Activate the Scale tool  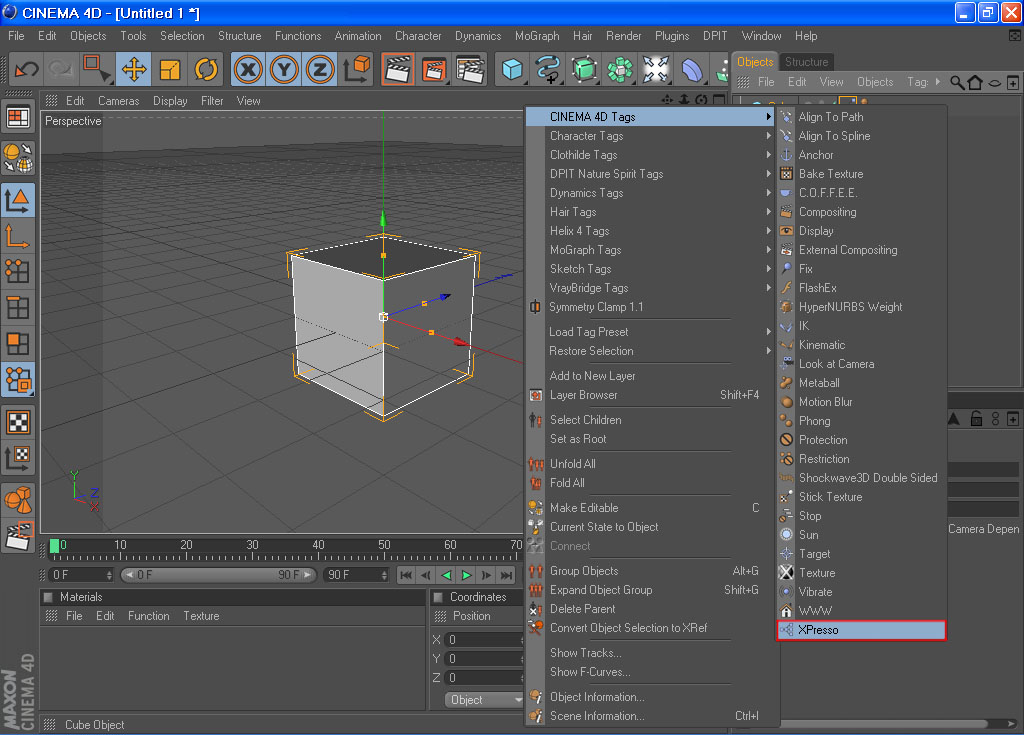170,69
